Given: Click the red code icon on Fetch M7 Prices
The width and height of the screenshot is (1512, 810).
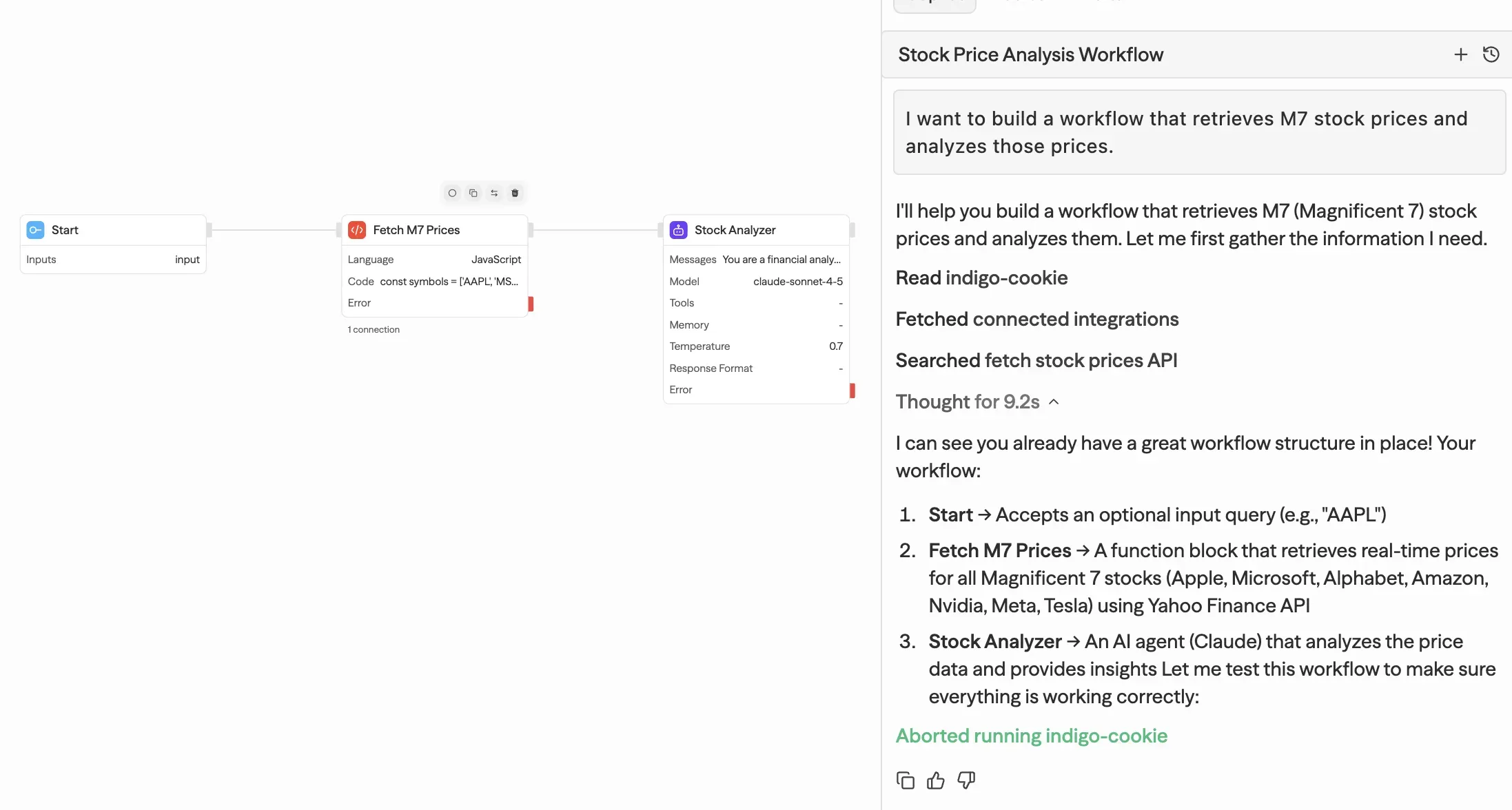Looking at the screenshot, I should point(357,230).
